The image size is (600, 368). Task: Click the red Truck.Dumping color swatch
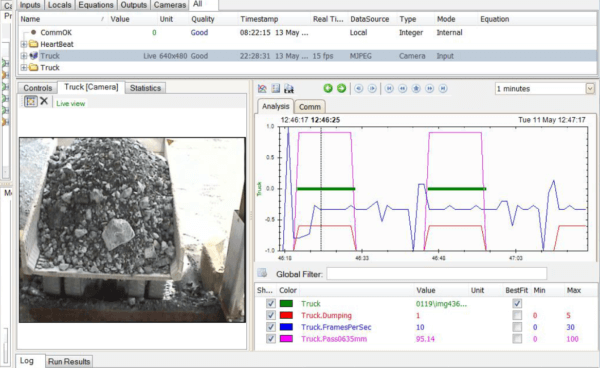286,315
